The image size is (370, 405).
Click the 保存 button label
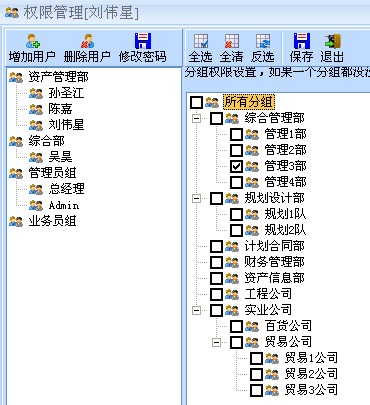click(x=301, y=57)
